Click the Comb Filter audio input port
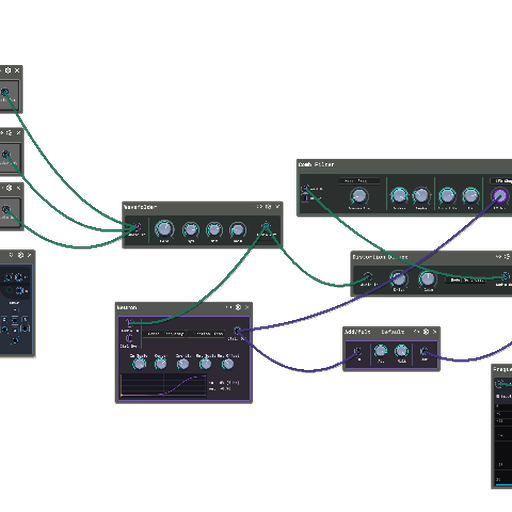Image resolution: width=512 pixels, height=512 pixels. pos(305,188)
